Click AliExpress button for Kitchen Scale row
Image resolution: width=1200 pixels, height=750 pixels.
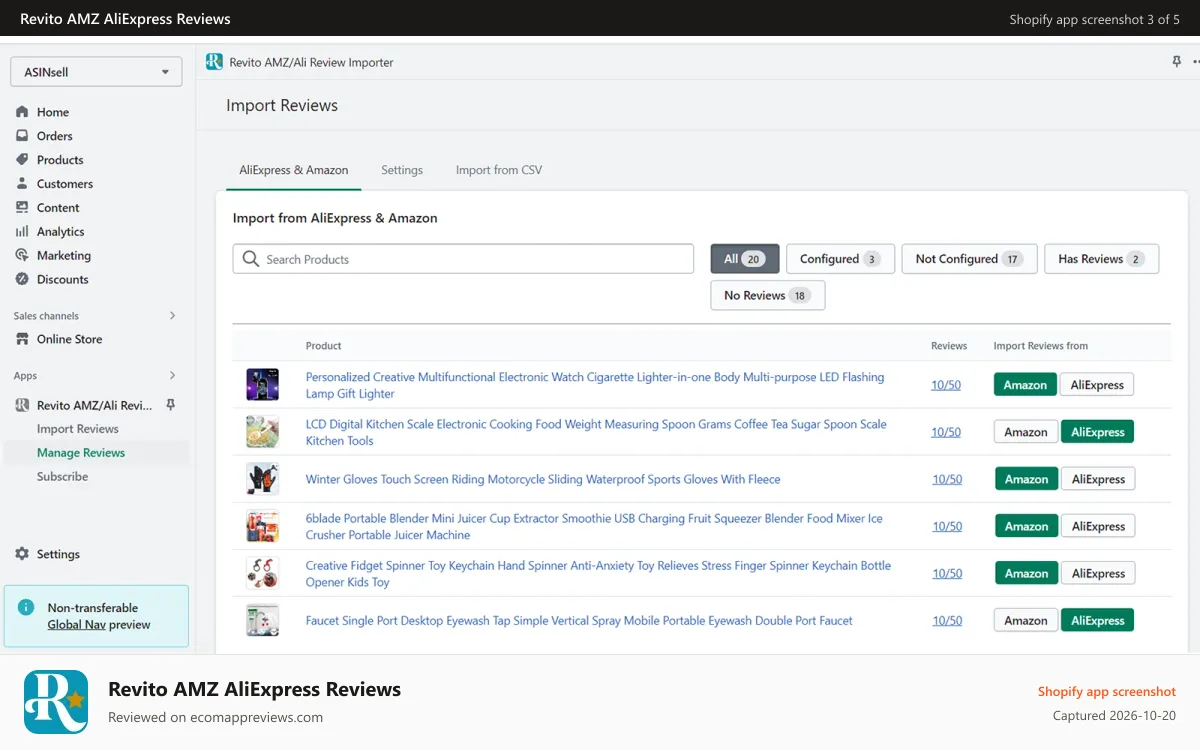click(1097, 432)
